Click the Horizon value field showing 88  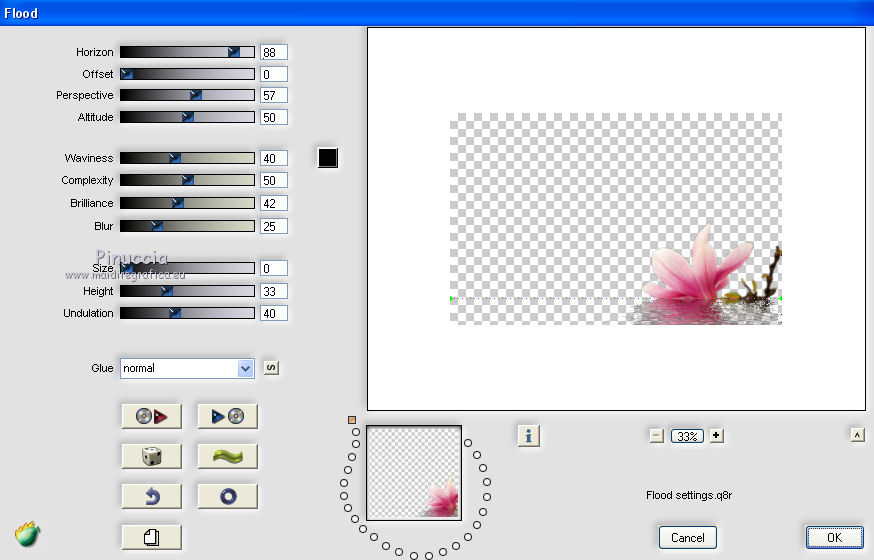point(274,52)
